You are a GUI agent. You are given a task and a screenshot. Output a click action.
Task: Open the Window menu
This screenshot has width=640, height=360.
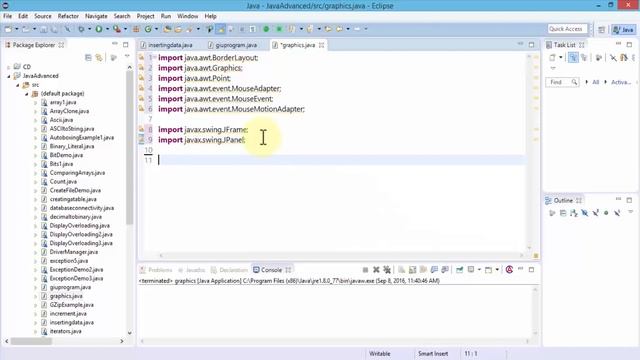[x=188, y=16]
